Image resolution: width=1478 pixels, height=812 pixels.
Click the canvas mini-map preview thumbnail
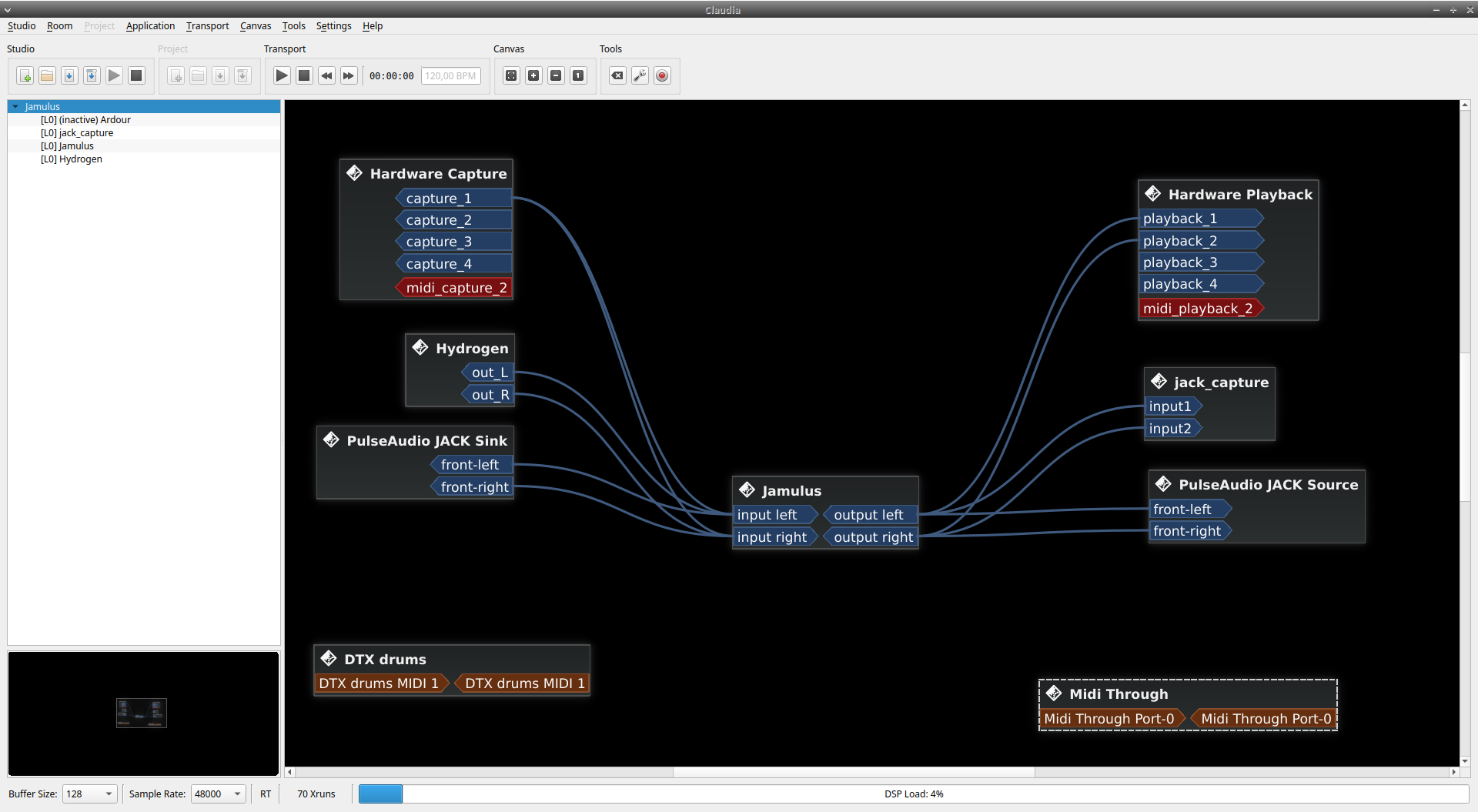142,713
